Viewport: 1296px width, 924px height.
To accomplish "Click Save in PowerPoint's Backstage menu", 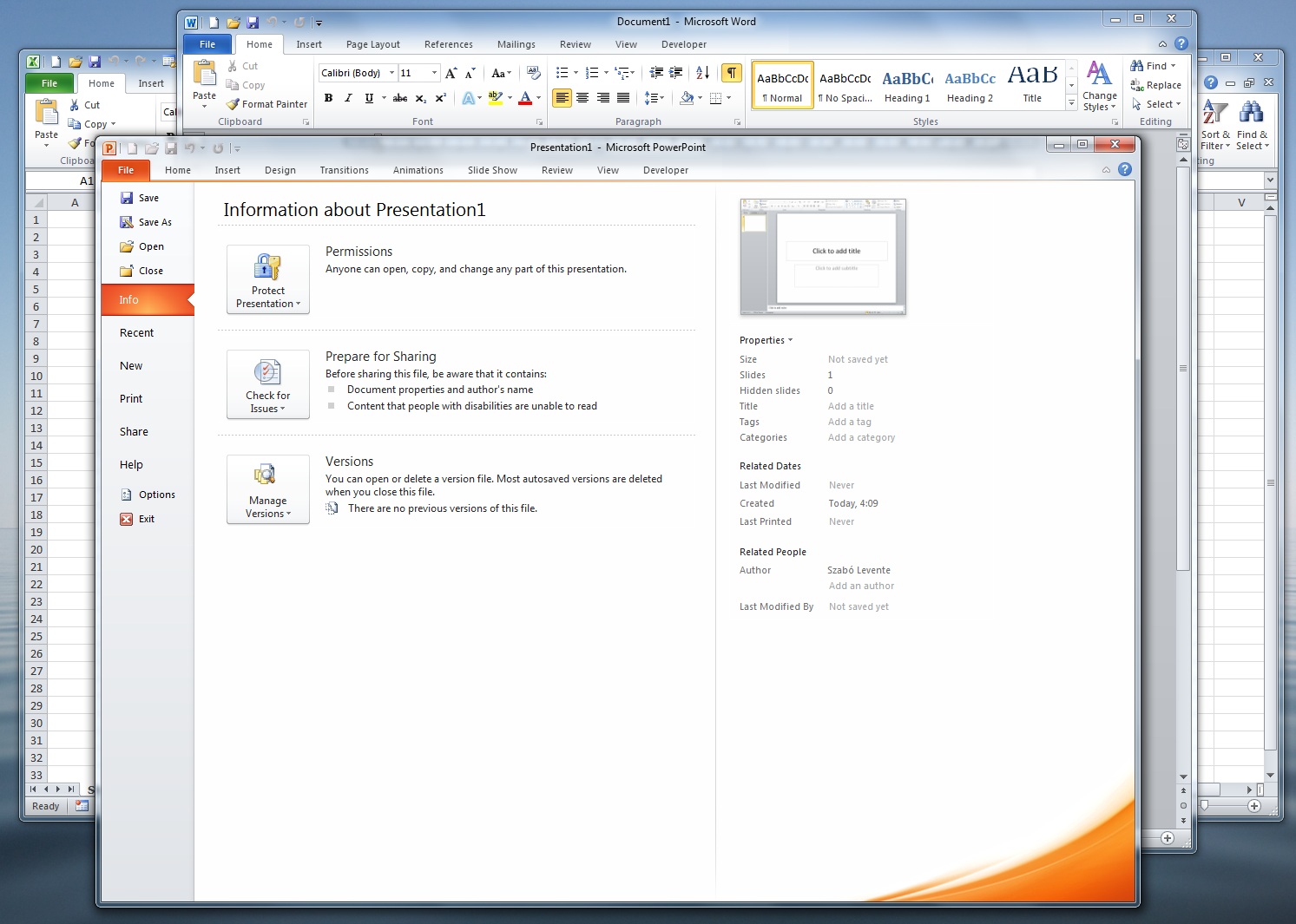I will [x=140, y=198].
